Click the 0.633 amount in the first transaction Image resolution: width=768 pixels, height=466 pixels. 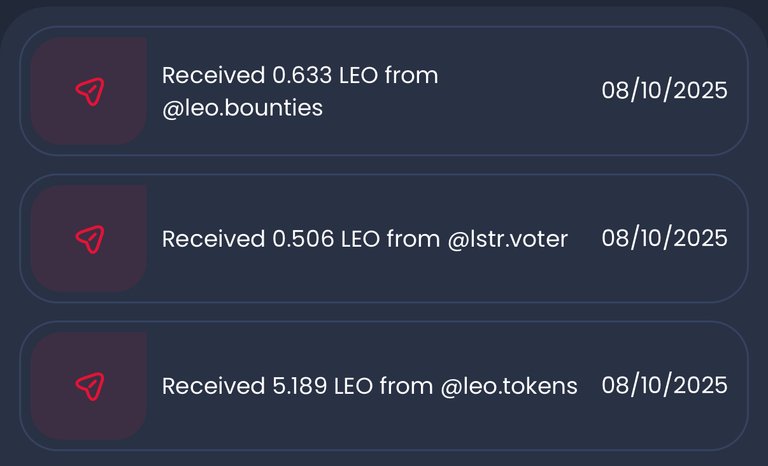click(302, 76)
